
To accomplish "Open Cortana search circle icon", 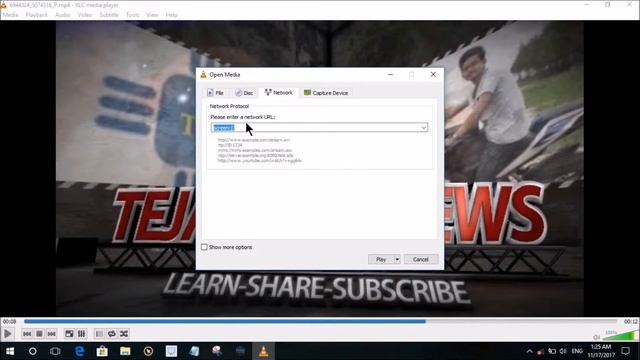I will [33, 351].
